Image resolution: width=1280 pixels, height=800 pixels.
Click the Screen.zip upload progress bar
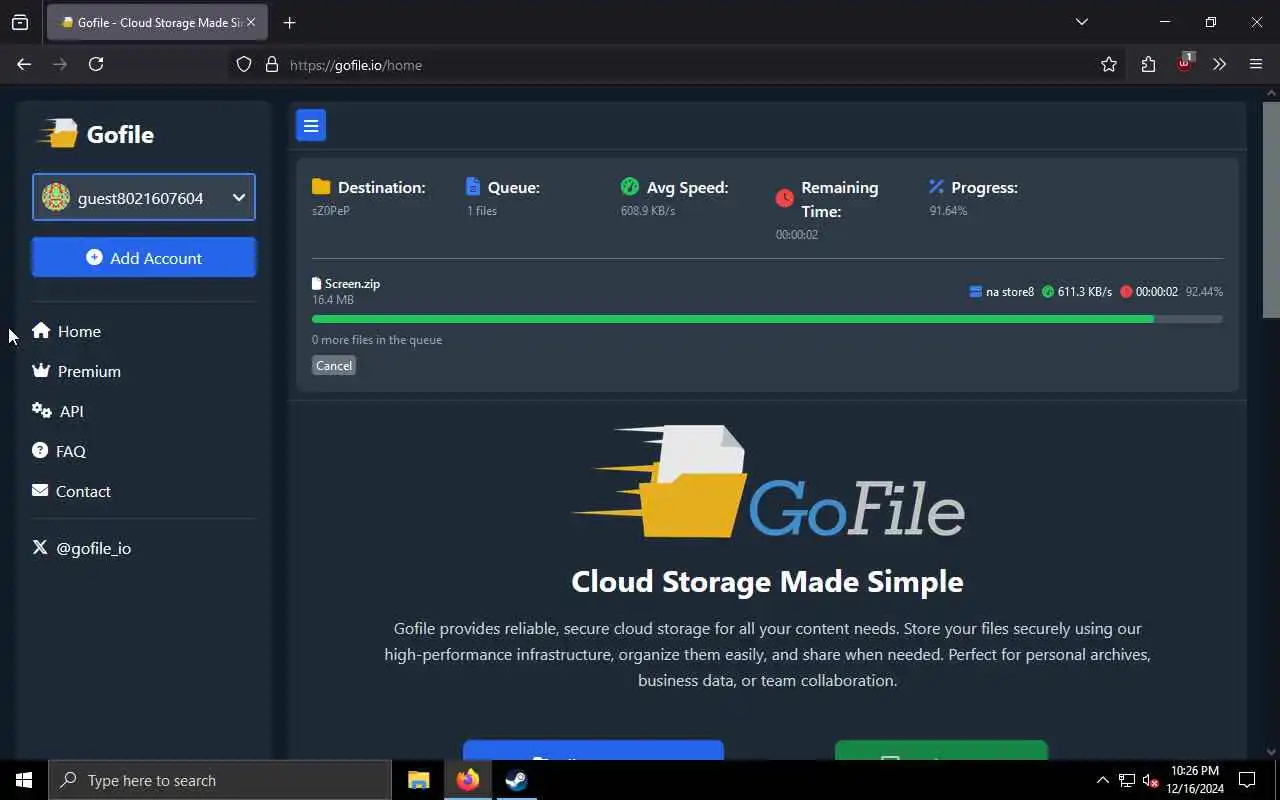767,319
